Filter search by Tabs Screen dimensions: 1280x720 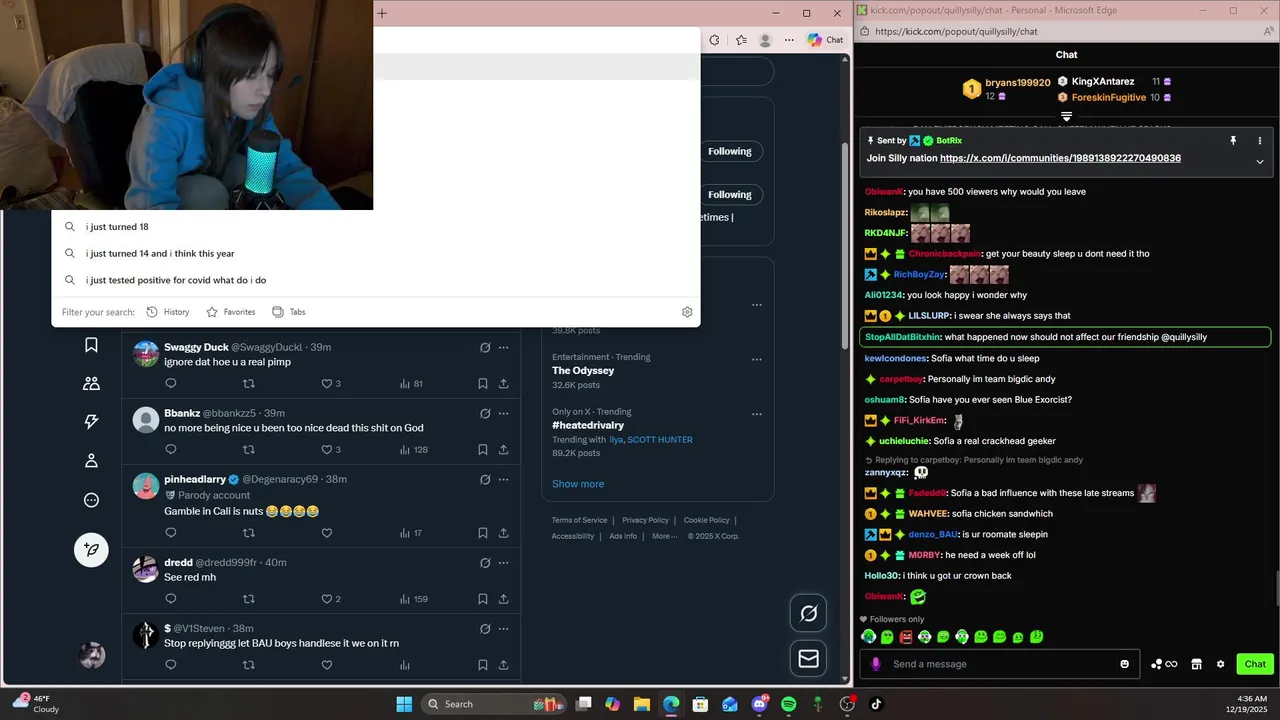pos(288,312)
